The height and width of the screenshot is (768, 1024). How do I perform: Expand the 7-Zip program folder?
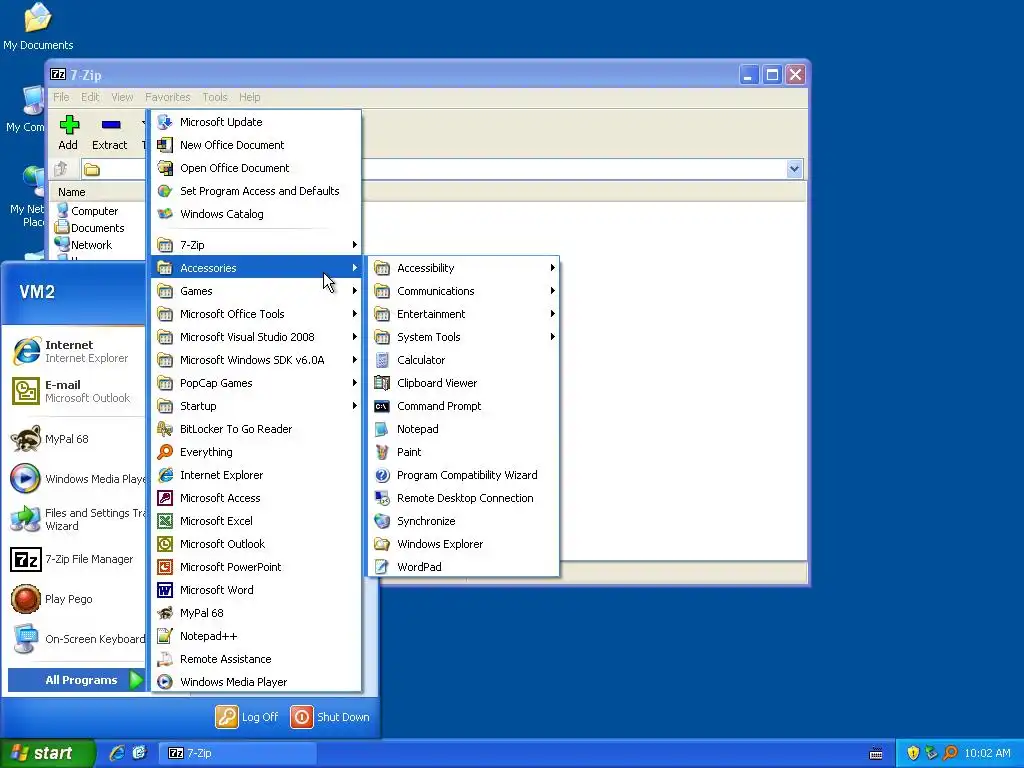pos(256,245)
